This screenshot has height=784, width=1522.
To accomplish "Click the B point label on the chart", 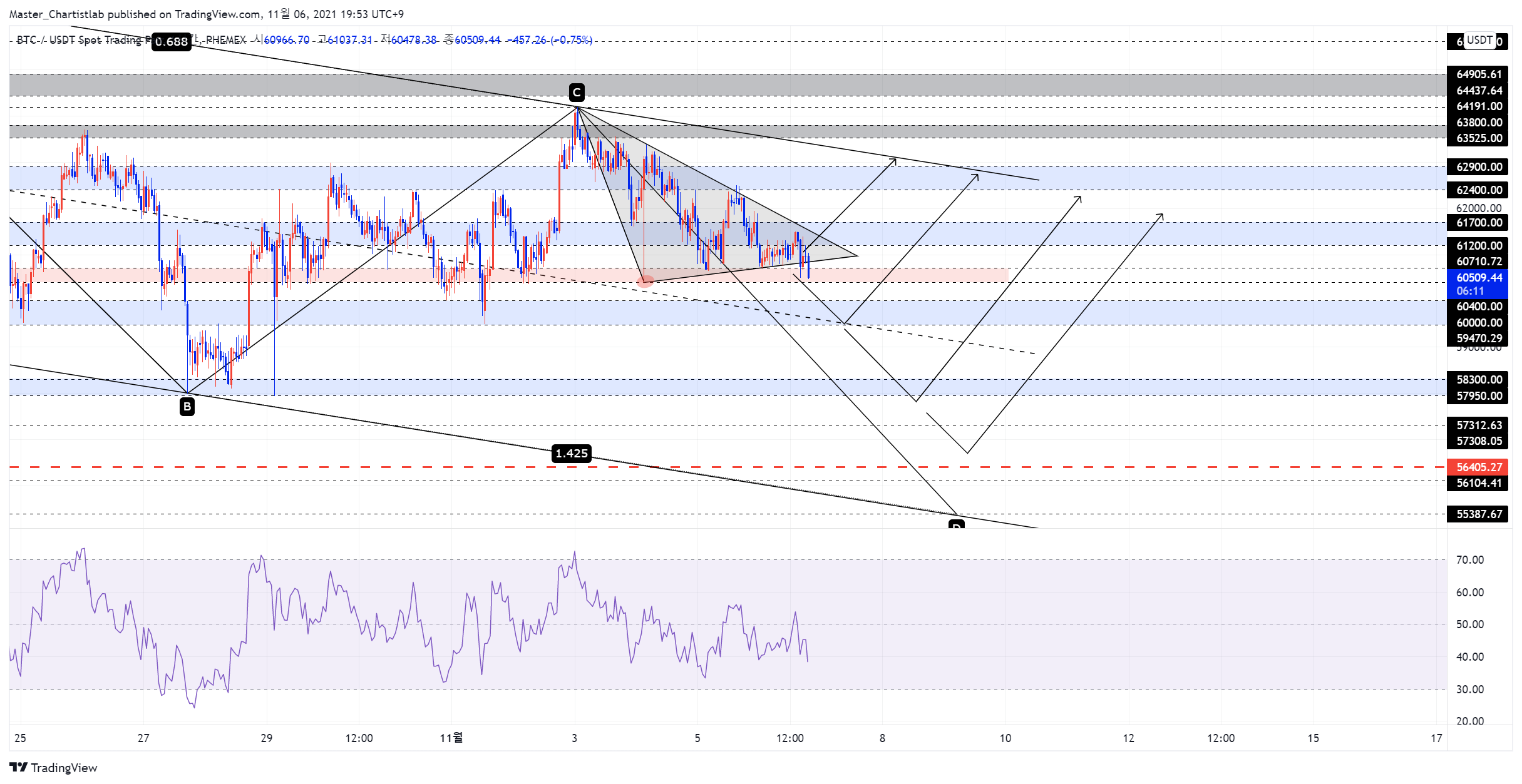I will click(x=187, y=407).
